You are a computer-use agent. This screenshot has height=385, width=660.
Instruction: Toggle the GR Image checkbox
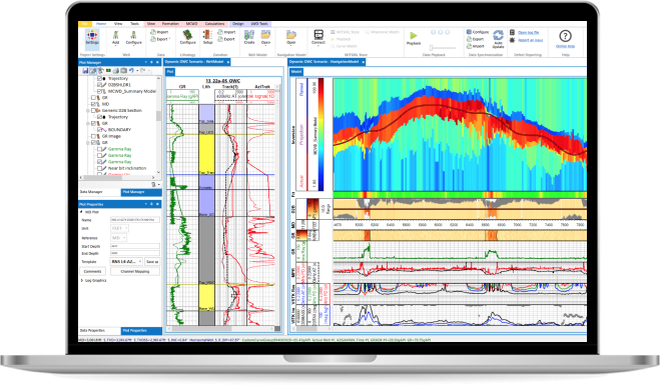[94, 136]
